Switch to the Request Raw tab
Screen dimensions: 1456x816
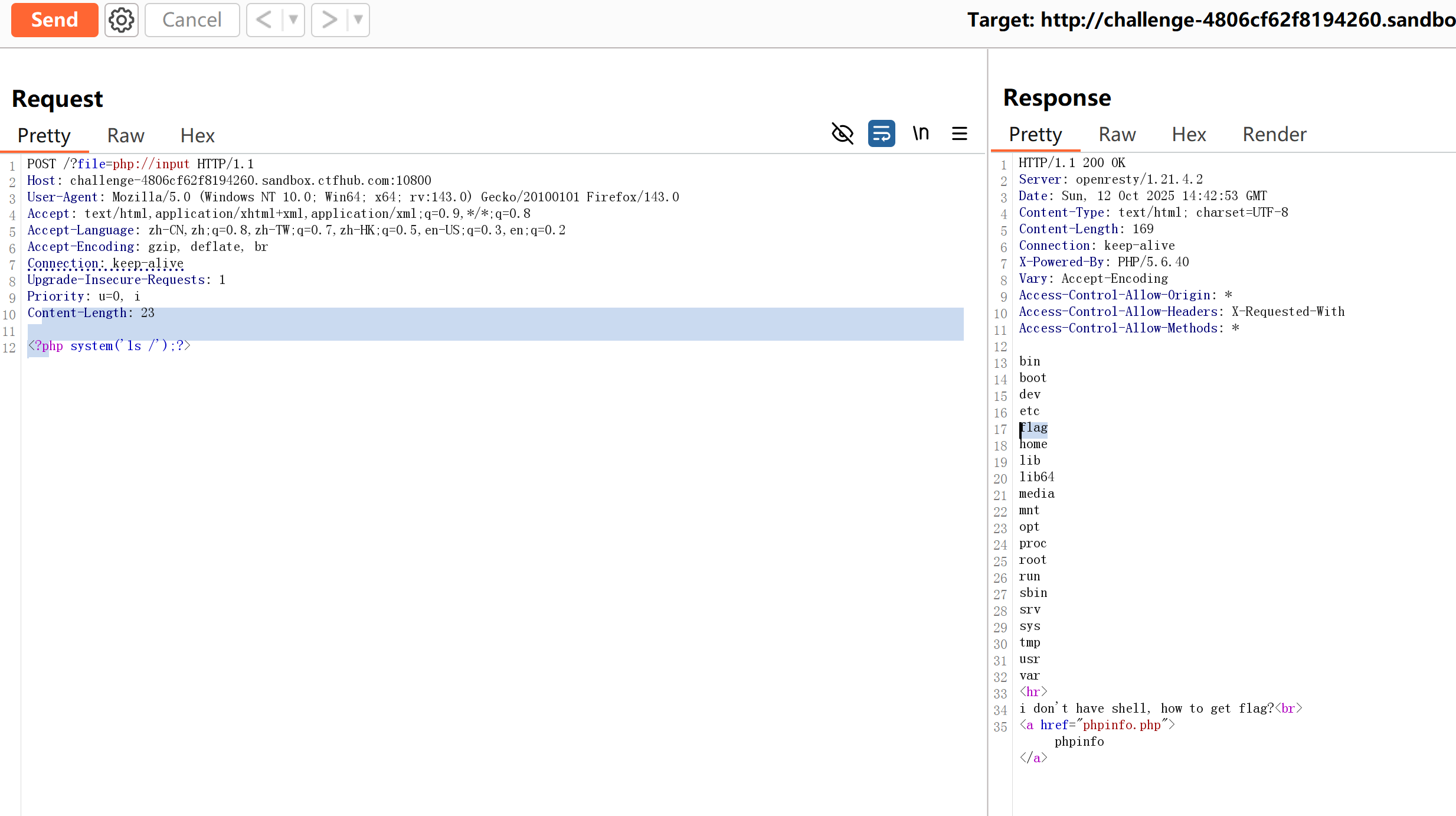[126, 136]
